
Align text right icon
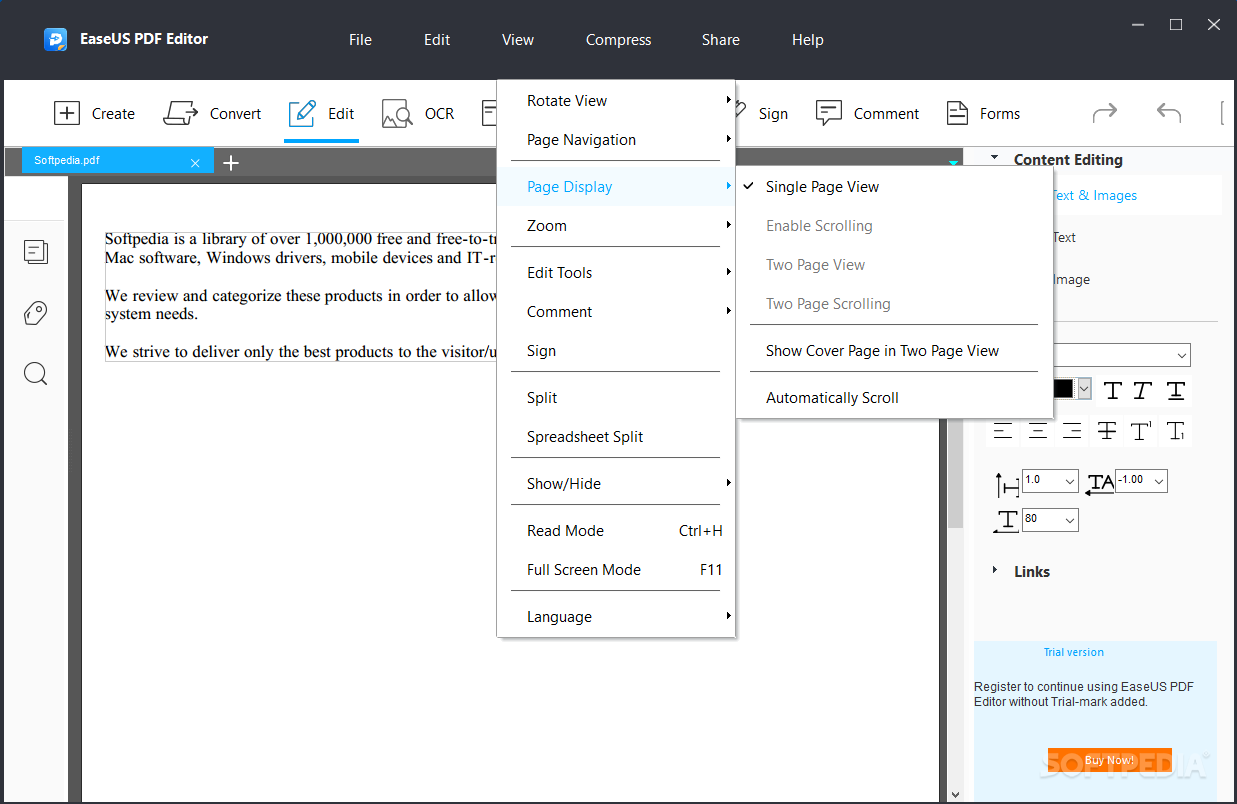point(1072,431)
